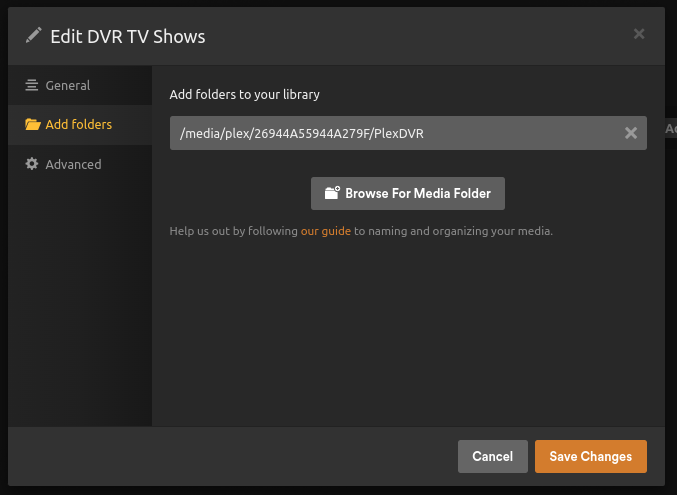Image resolution: width=677 pixels, height=495 pixels.
Task: Click the open folder icon beside Add folders
Action: pyautogui.click(x=32, y=124)
